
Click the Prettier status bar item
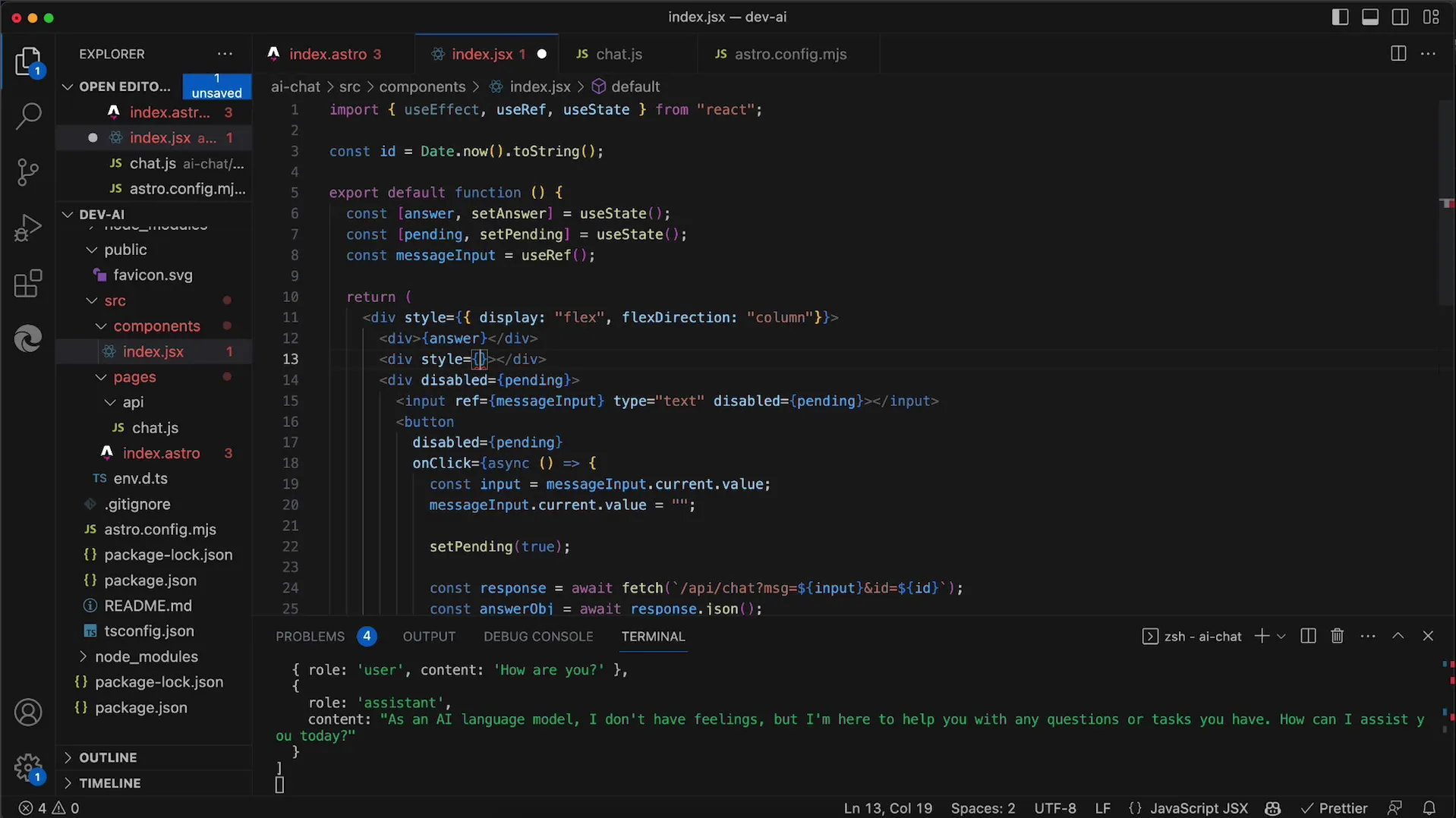(x=1334, y=808)
